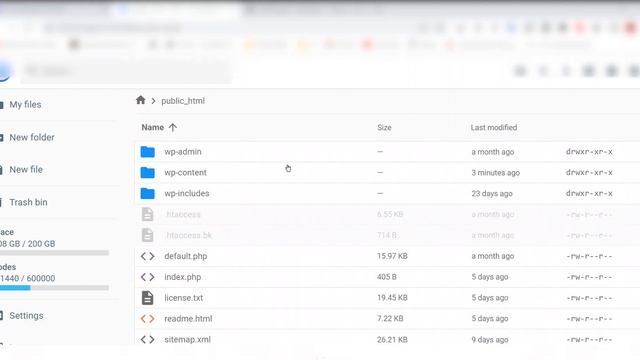
Task: Sort files by Size column
Action: tap(384, 127)
